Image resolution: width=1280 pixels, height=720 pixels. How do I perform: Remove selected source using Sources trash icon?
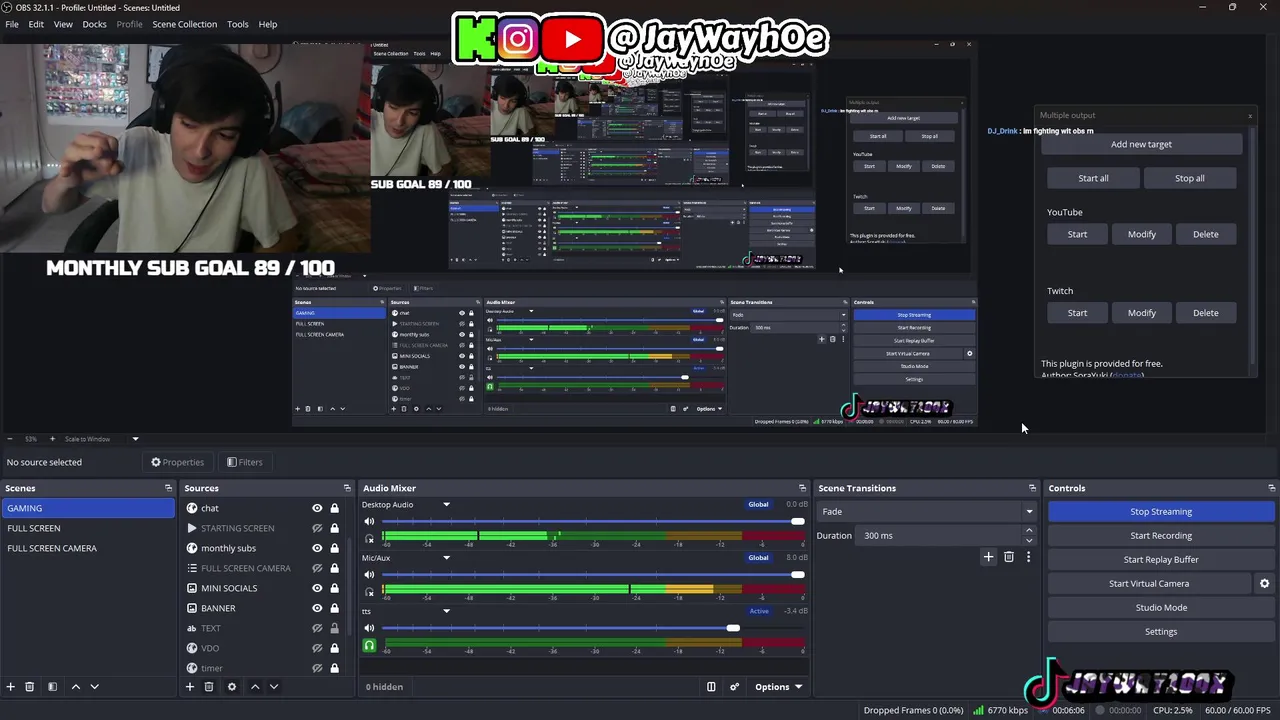209,687
